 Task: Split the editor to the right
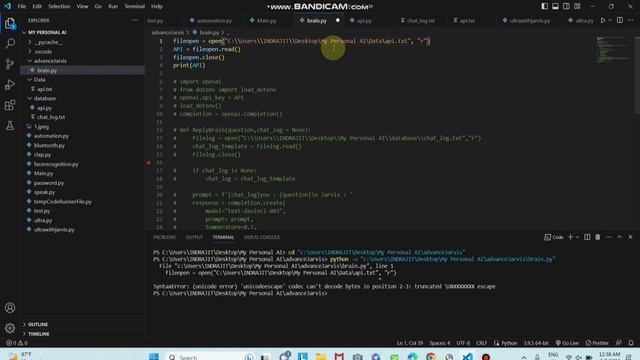click(x=620, y=20)
